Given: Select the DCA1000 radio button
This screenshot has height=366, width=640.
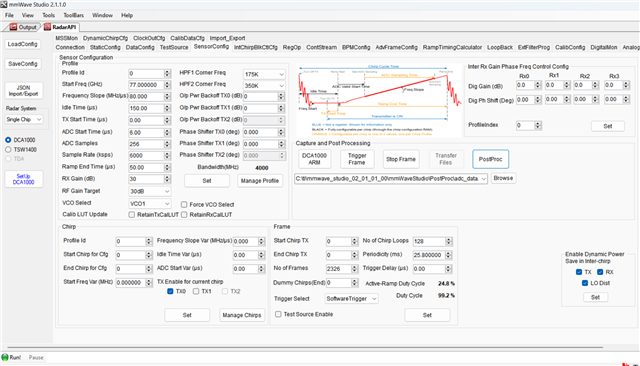Looking at the screenshot, I should click(x=8, y=140).
